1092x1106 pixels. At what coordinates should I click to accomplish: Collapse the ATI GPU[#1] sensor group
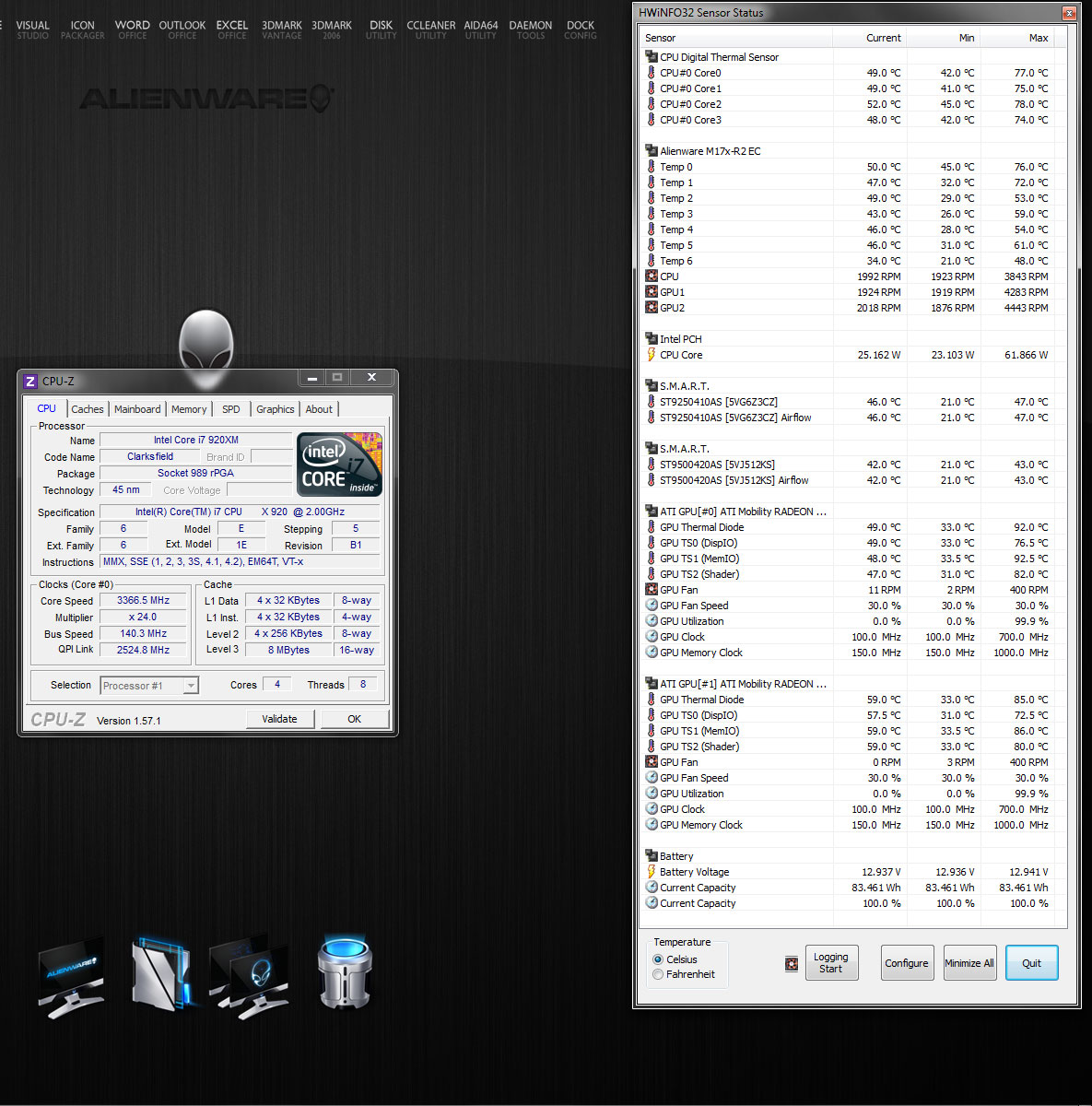tap(652, 684)
